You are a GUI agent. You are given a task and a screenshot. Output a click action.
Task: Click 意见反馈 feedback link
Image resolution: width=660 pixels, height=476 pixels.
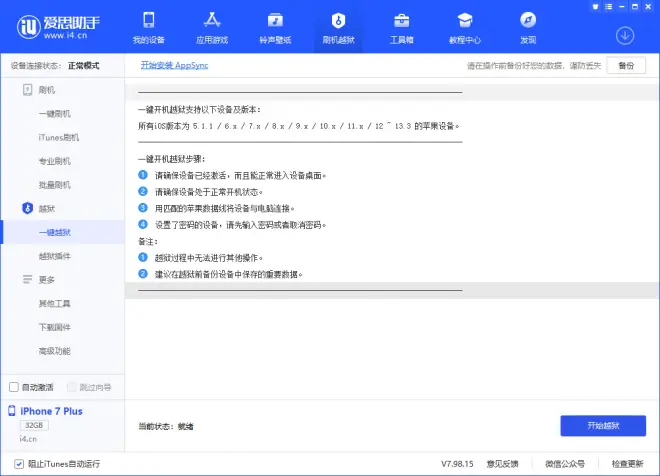[x=503, y=464]
